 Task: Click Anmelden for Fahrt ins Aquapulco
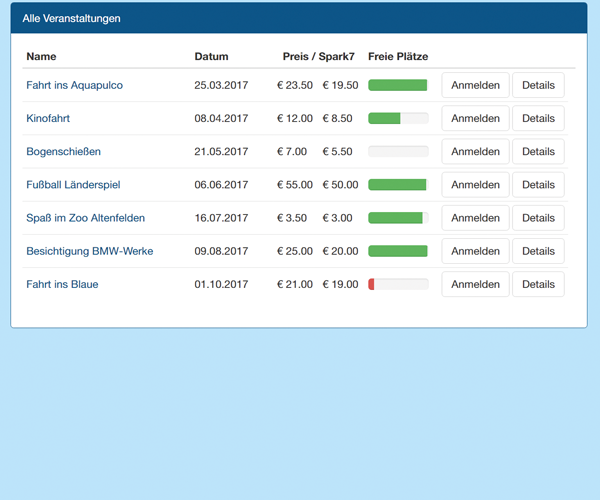click(475, 85)
